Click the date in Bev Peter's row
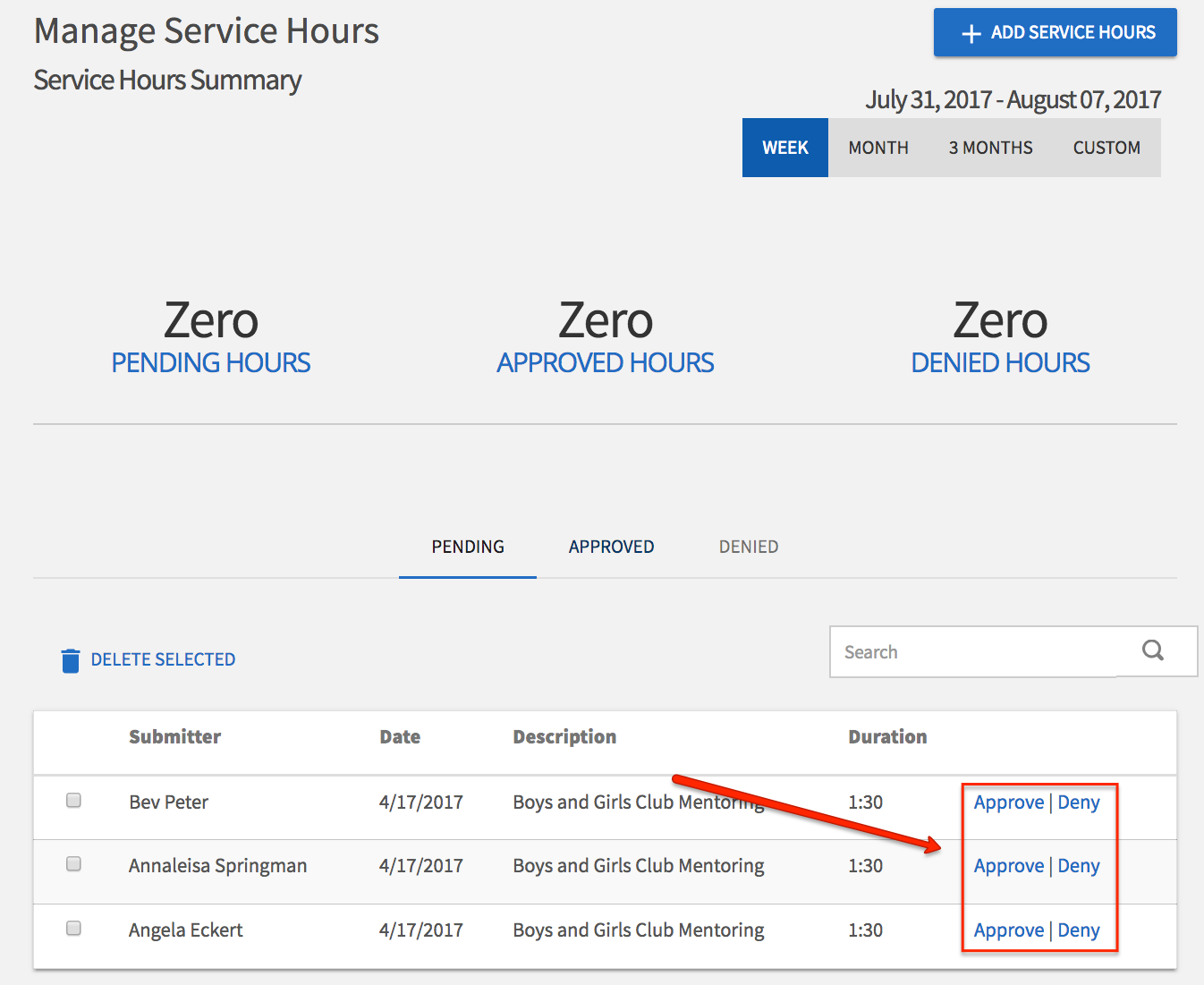The width and height of the screenshot is (1204, 985). click(421, 802)
